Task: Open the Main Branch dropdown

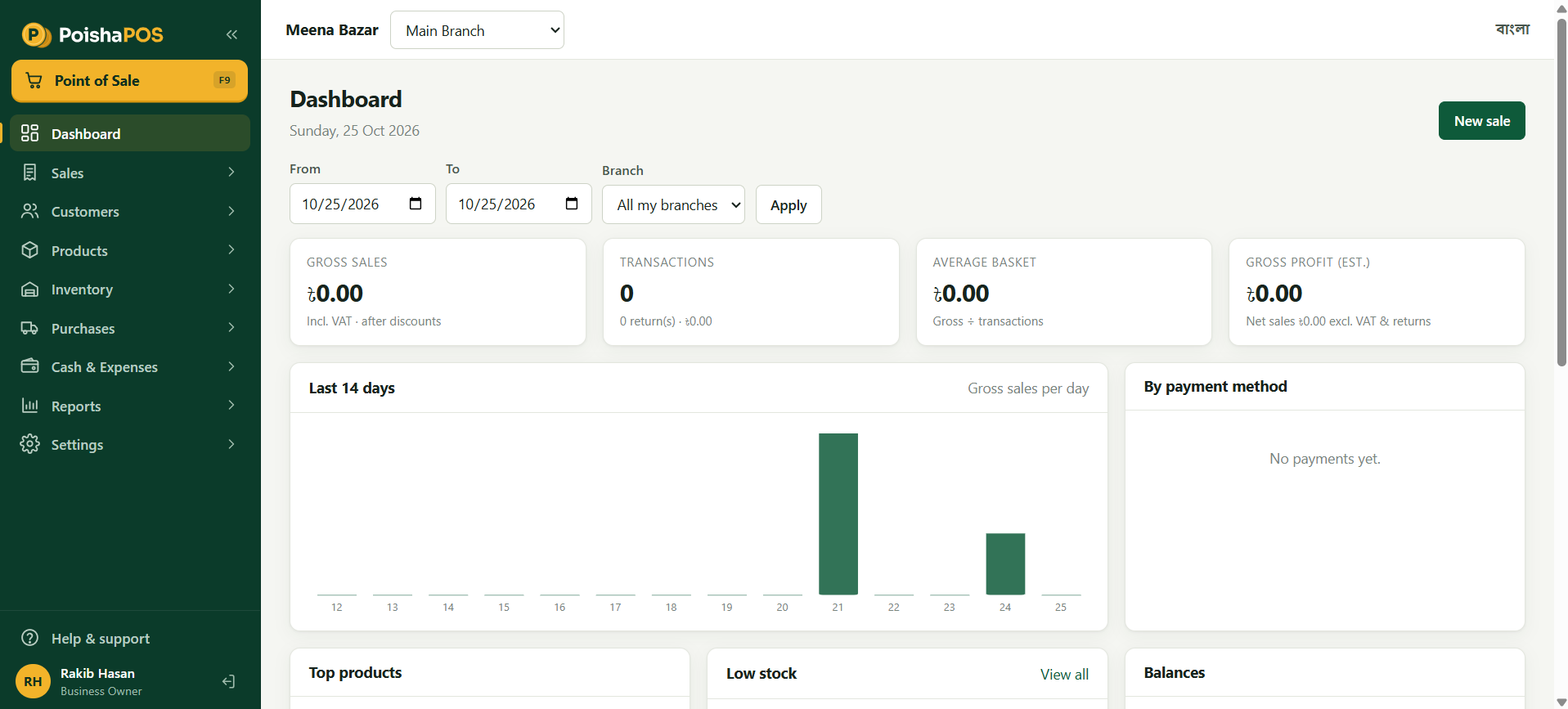Action: coord(477,30)
